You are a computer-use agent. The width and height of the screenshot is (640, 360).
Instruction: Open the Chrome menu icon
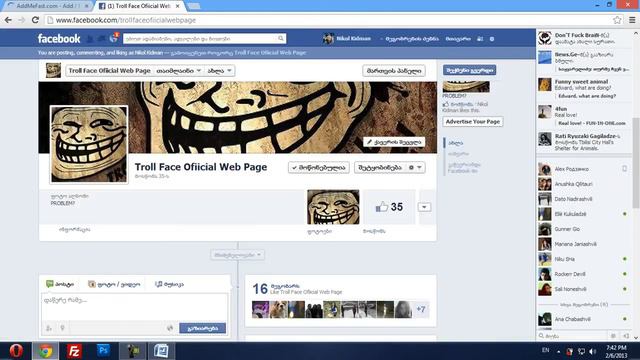632,20
